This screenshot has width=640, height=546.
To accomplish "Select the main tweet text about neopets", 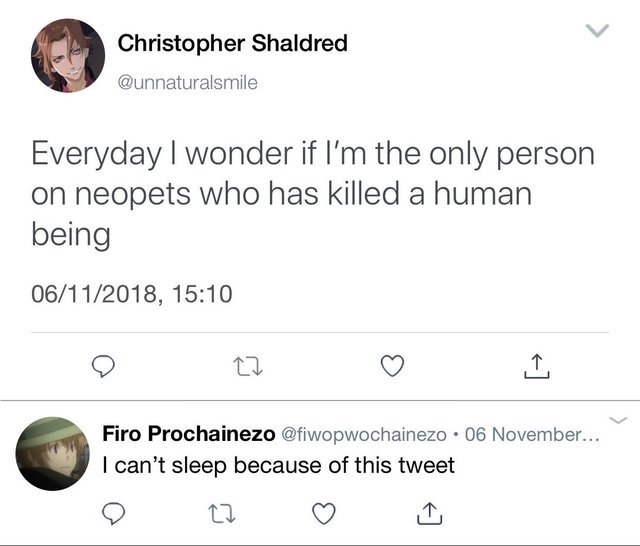I will click(x=312, y=195).
